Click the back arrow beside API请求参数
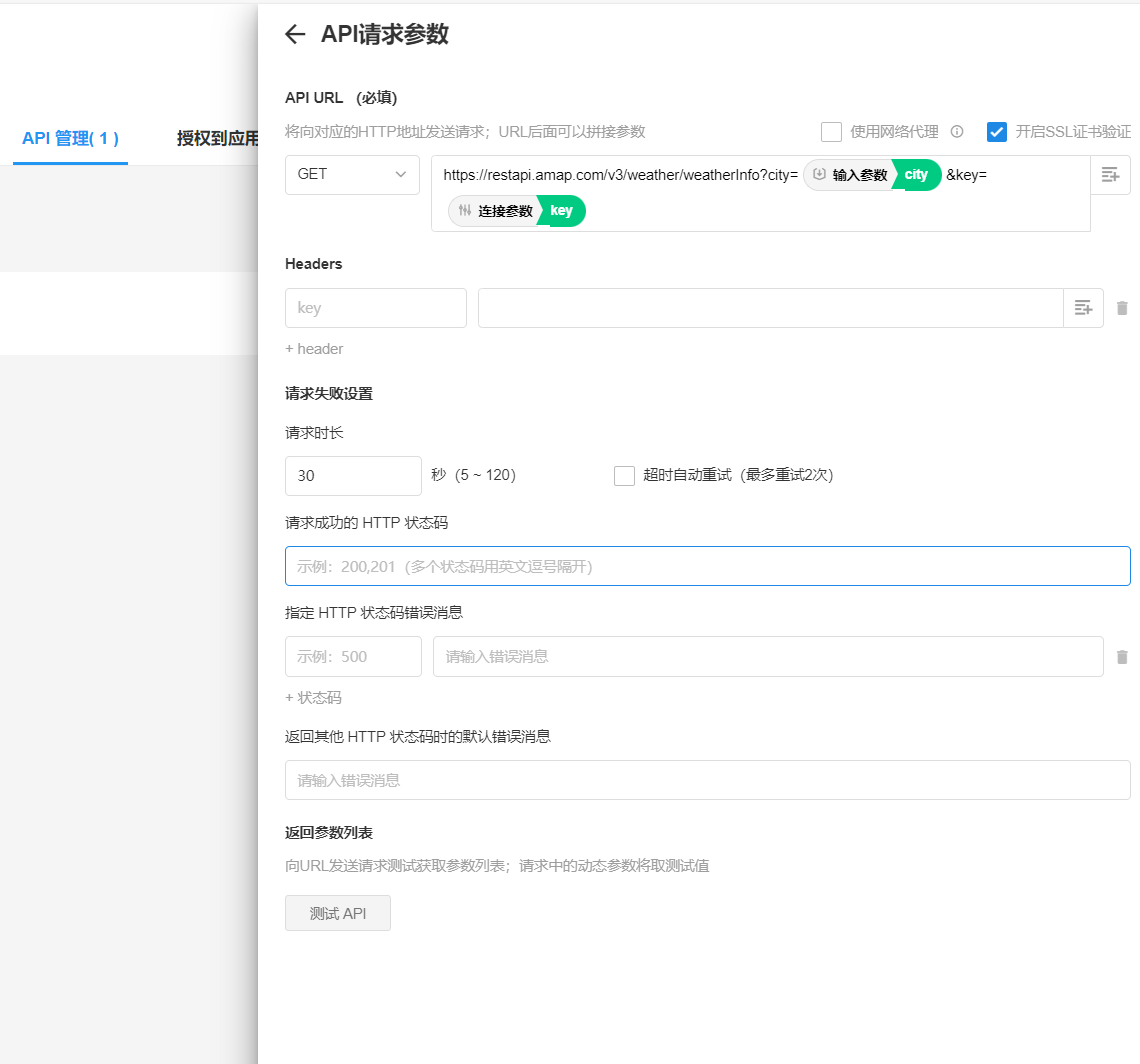 (x=294, y=34)
